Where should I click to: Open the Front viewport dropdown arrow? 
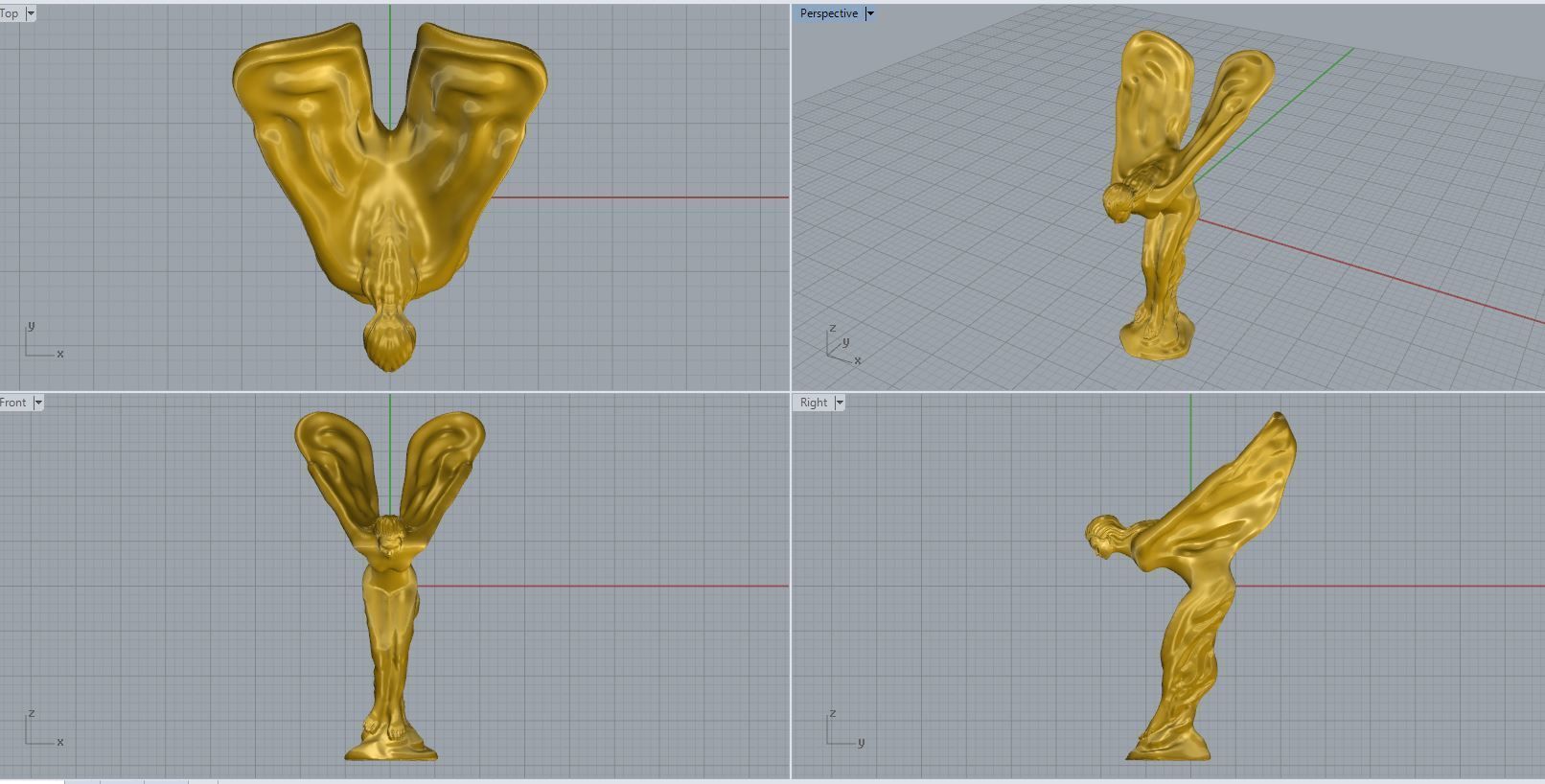pyautogui.click(x=38, y=403)
